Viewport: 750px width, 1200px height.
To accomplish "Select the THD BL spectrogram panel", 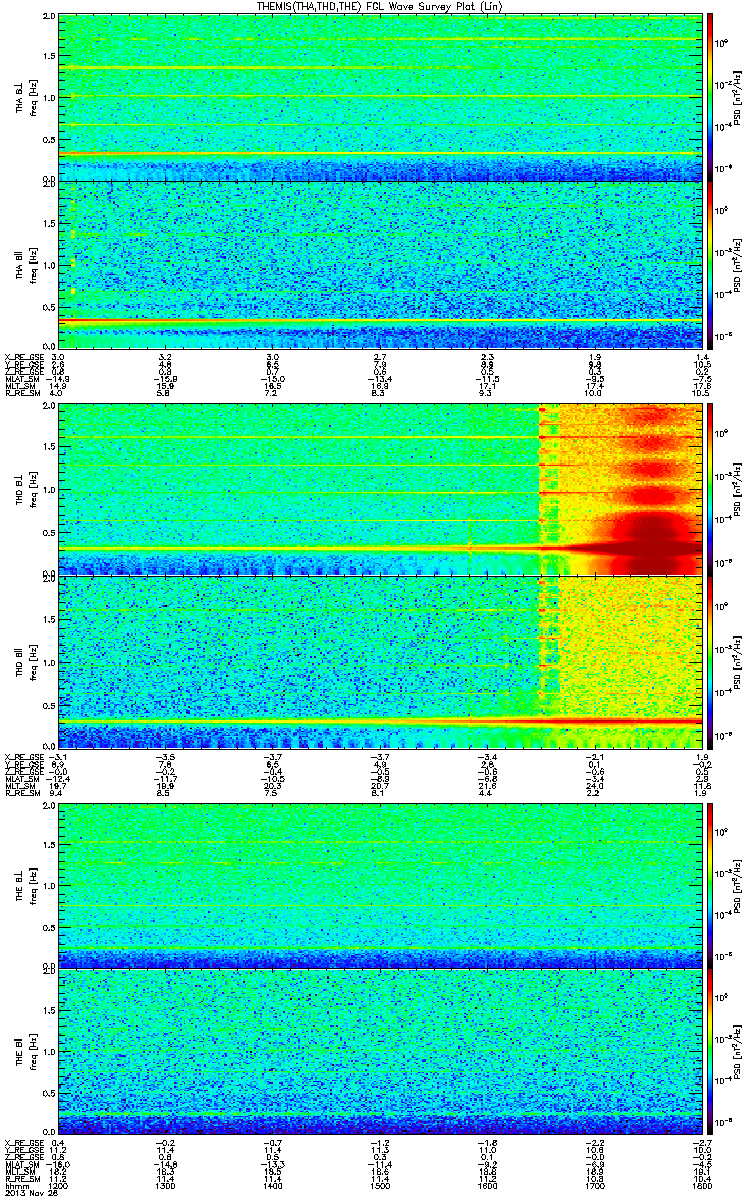I will (x=380, y=490).
